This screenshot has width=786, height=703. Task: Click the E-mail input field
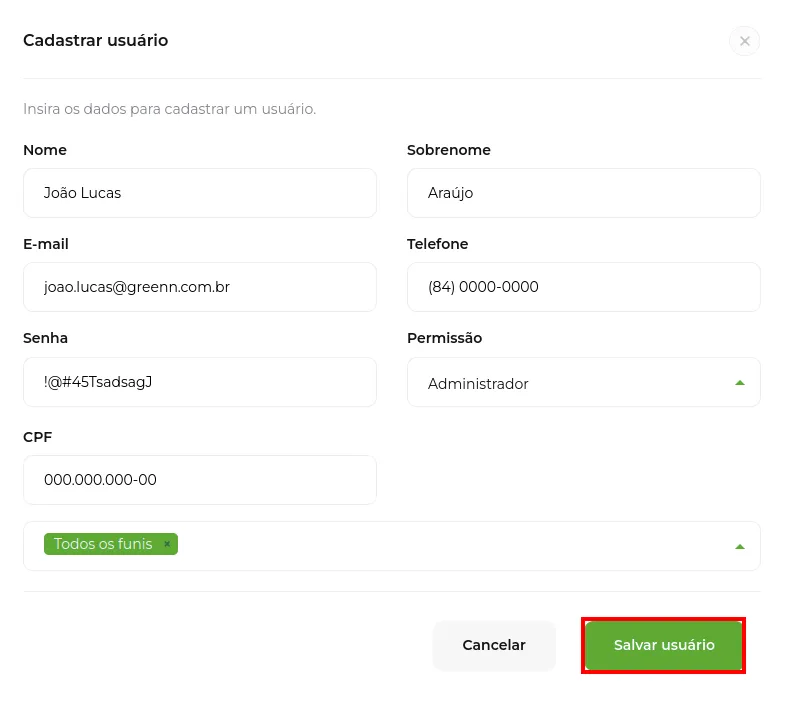(x=200, y=287)
